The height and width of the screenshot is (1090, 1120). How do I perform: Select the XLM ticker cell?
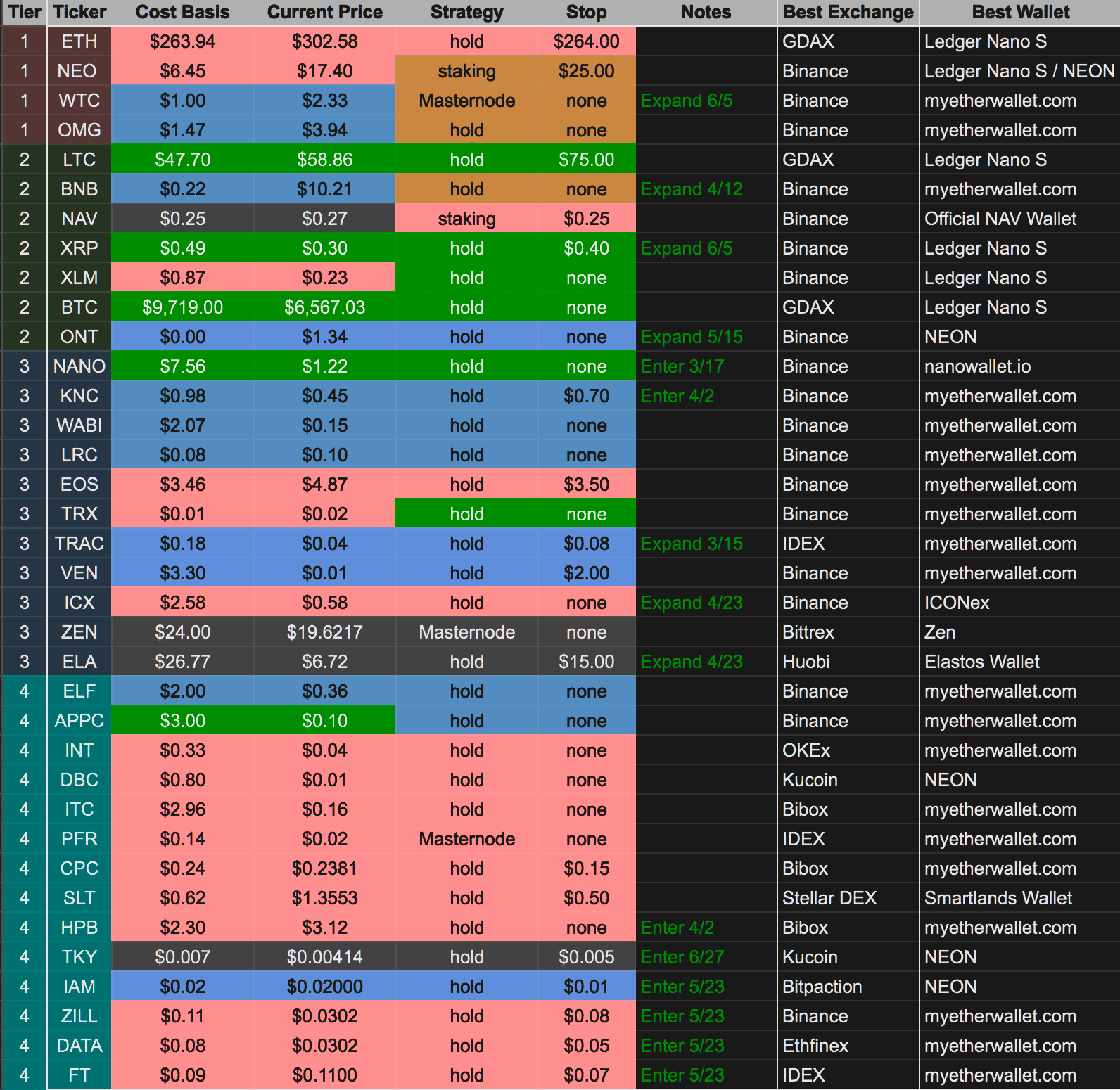pyautogui.click(x=79, y=278)
